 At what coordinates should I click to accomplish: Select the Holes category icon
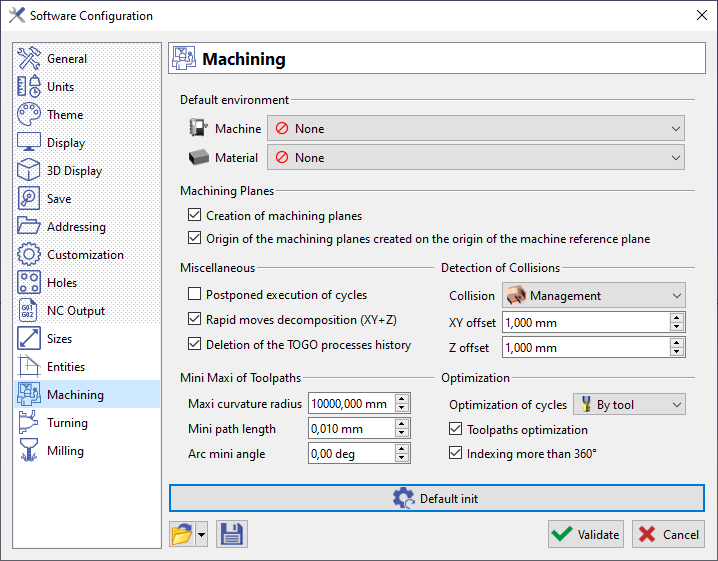(29, 283)
